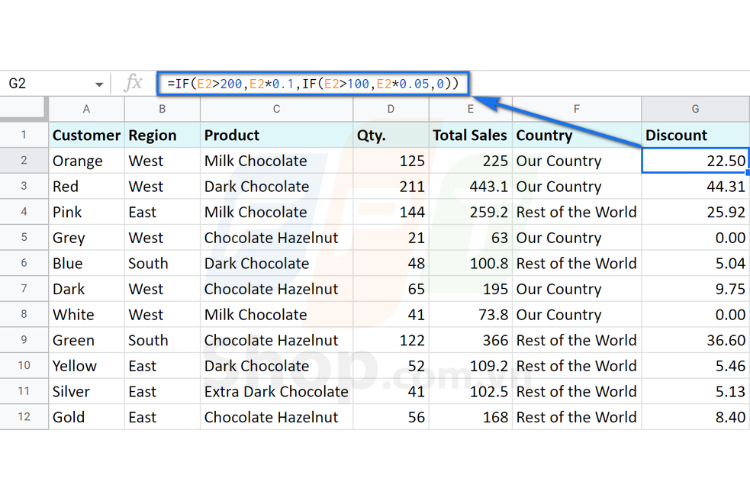
Task: Select cell with discount 8.40
Action: click(695, 417)
